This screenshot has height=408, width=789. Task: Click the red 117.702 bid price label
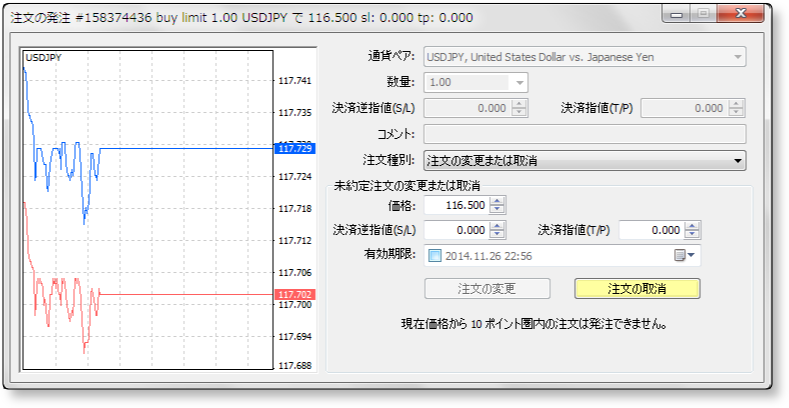pyautogui.click(x=295, y=294)
